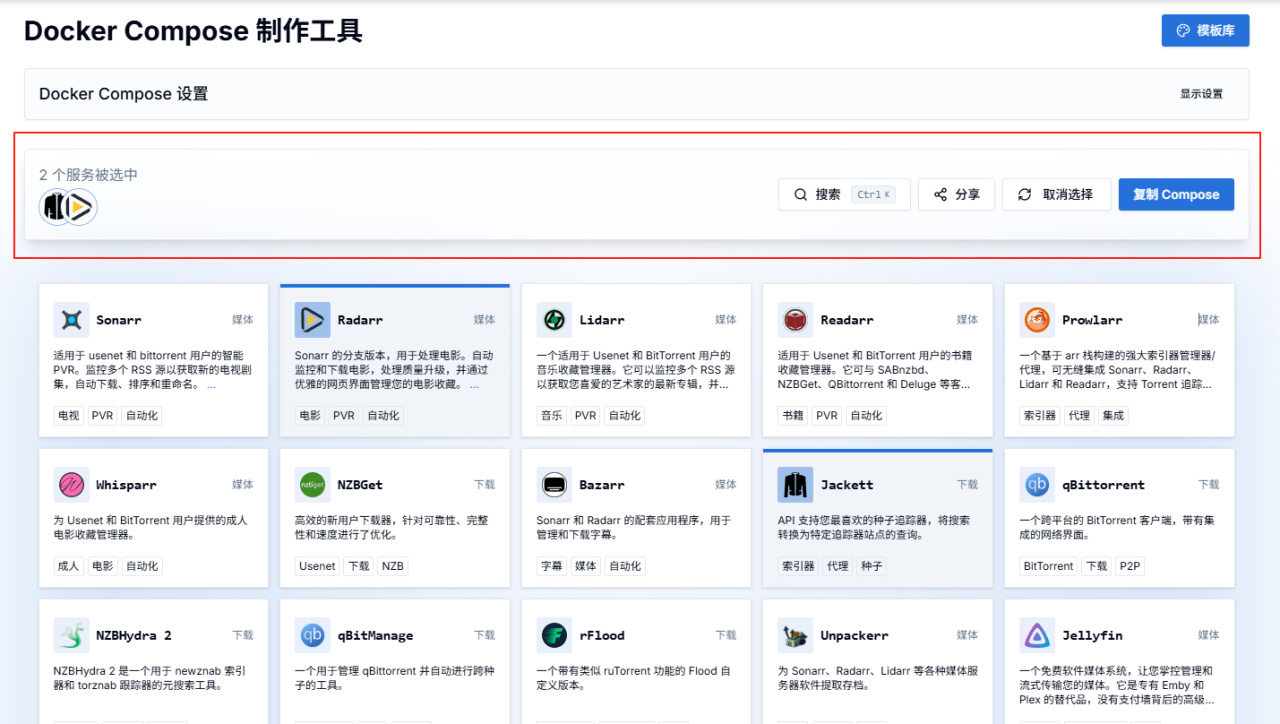Click the 媒体 category label on the Sonarr card
Image resolution: width=1280 pixels, height=724 pixels.
(243, 320)
